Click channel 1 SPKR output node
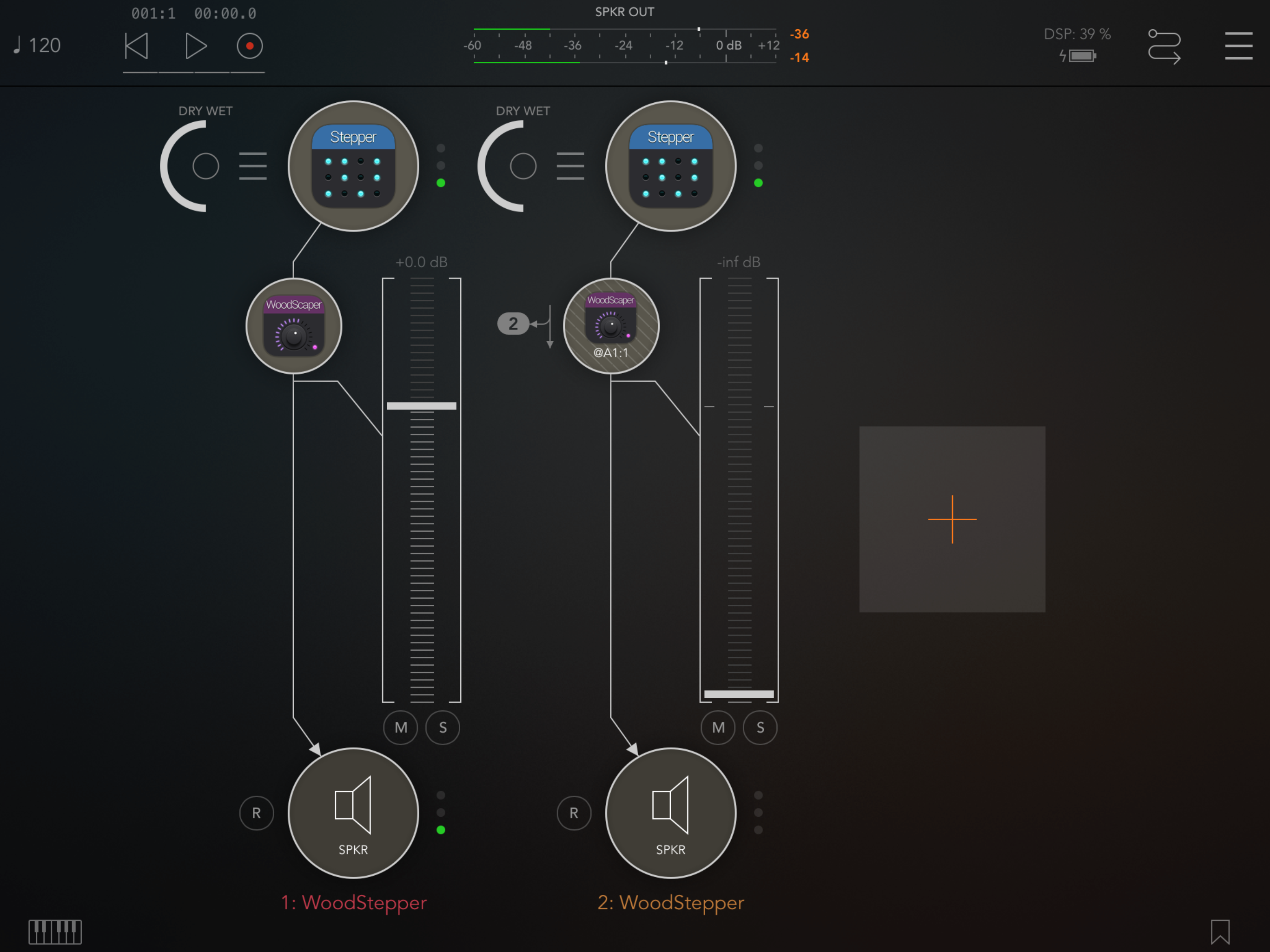Viewport: 1270px width, 952px height. point(352,813)
